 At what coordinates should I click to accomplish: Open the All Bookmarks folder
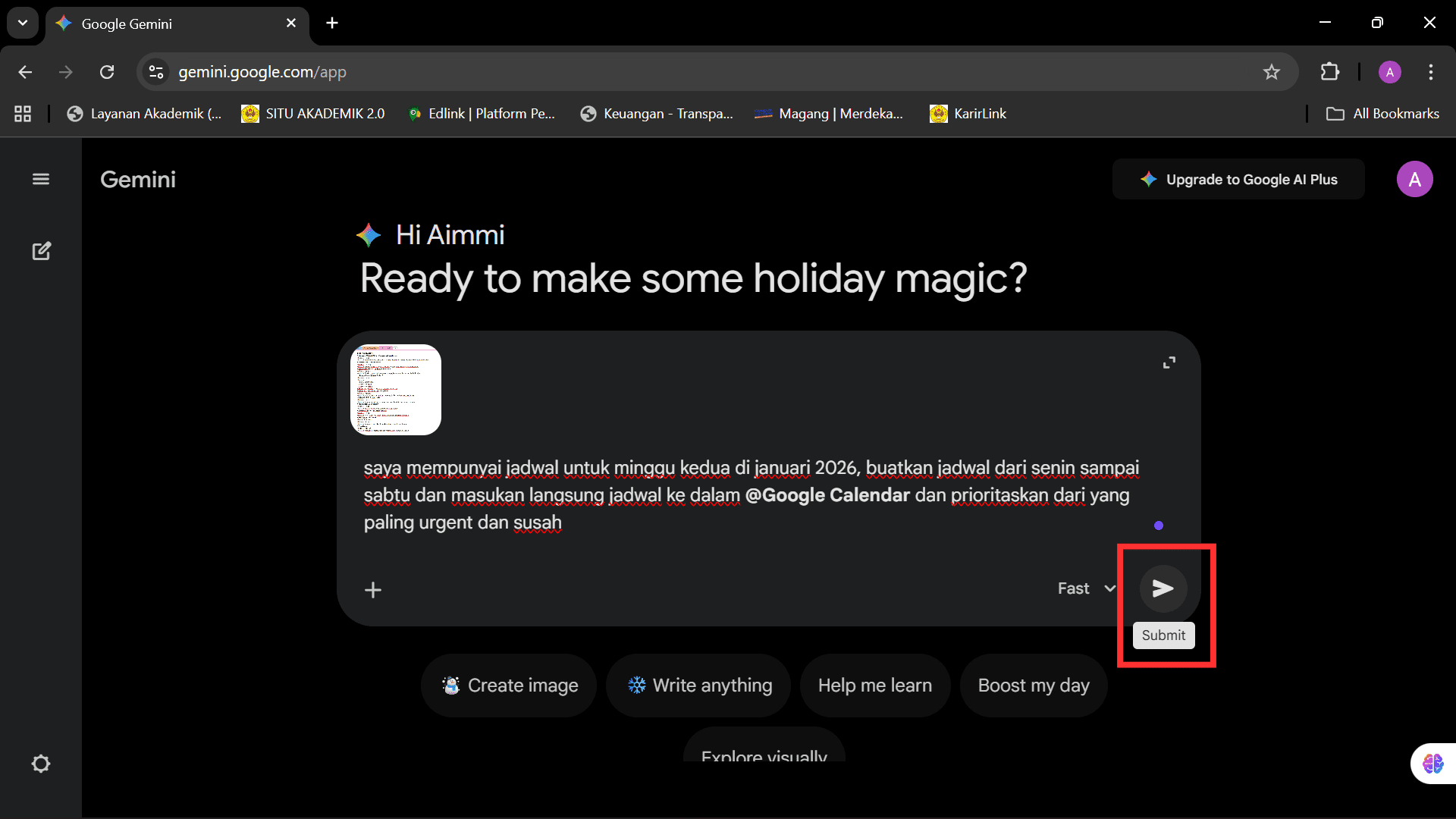tap(1382, 114)
